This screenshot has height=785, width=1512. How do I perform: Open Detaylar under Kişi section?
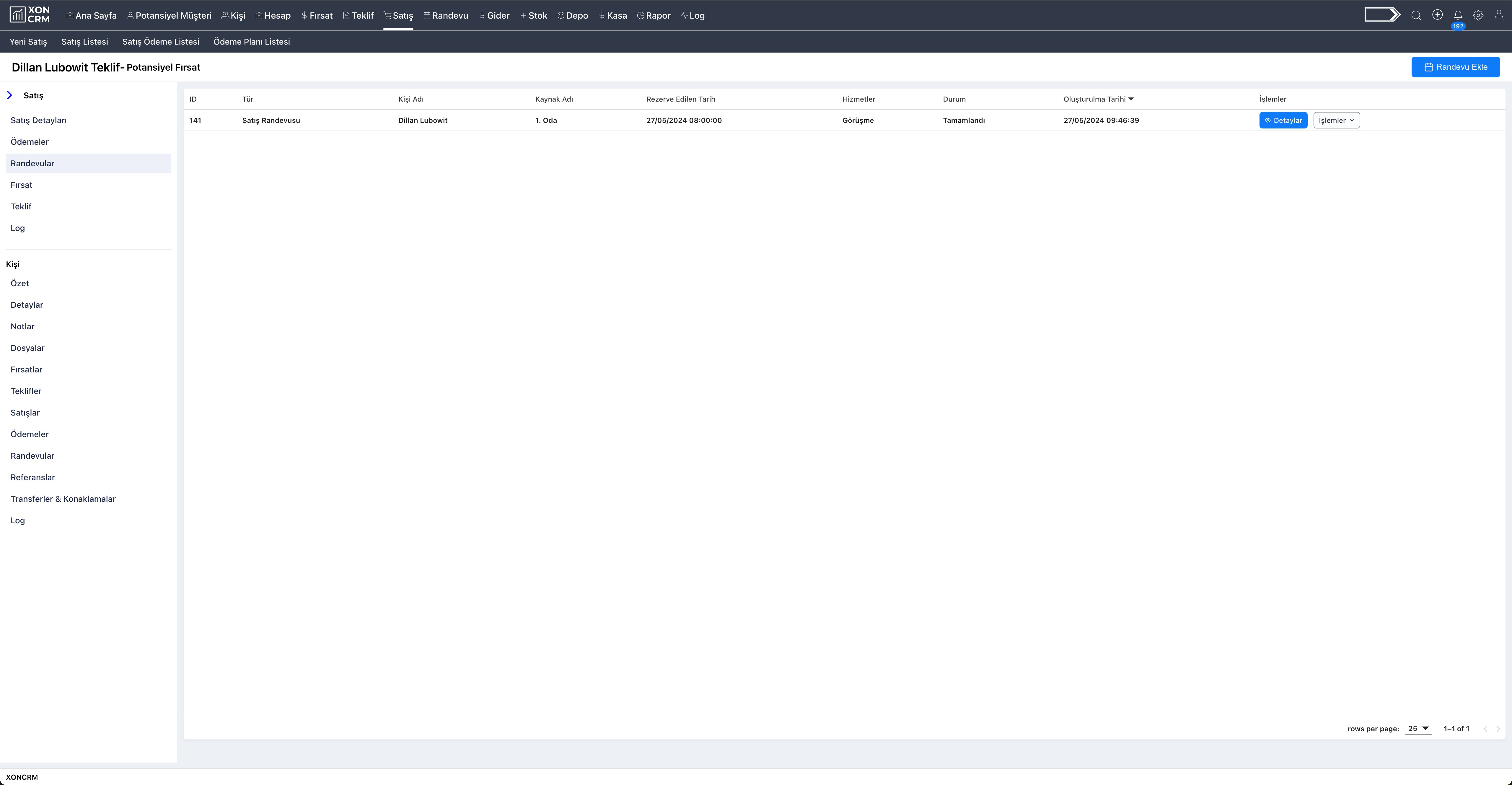(x=27, y=305)
